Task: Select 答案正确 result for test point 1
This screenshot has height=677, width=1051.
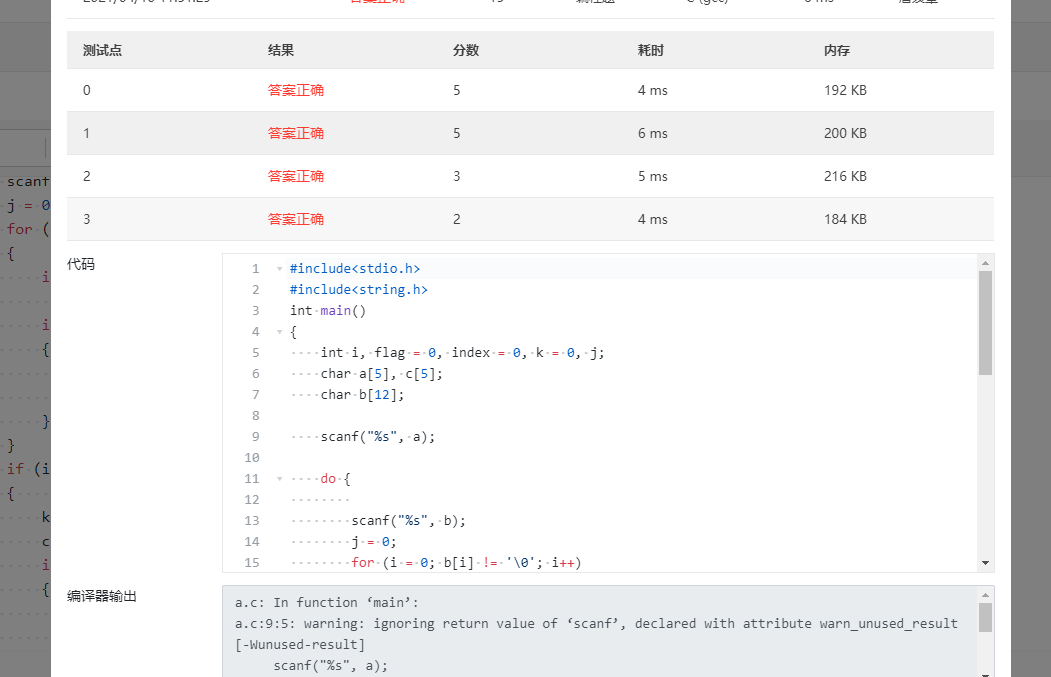Action: coord(296,133)
